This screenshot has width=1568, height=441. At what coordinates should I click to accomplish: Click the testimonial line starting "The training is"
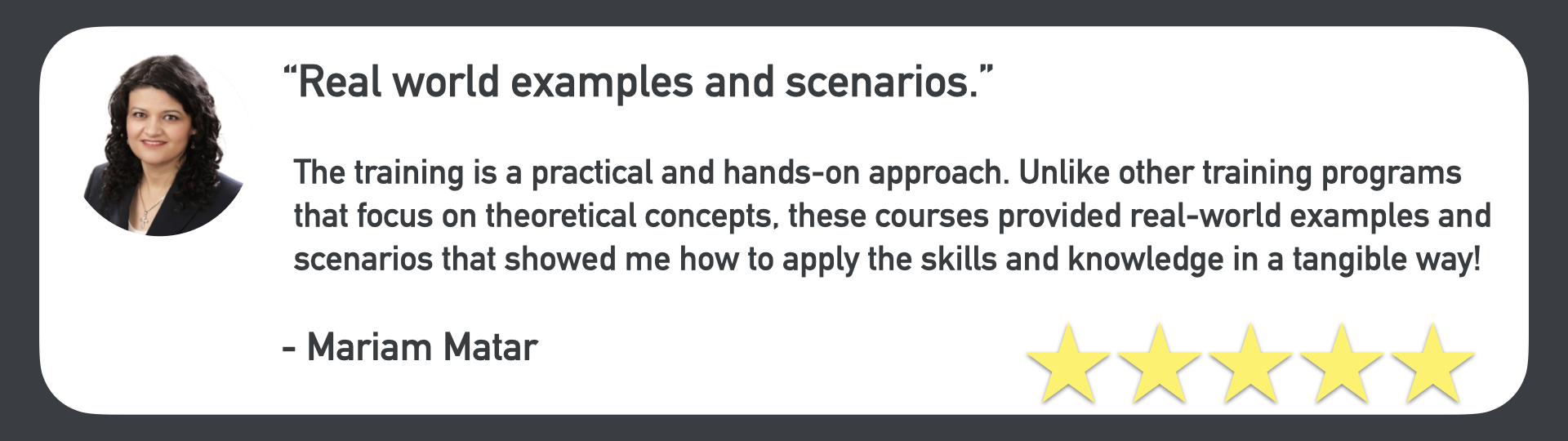[x=876, y=173]
